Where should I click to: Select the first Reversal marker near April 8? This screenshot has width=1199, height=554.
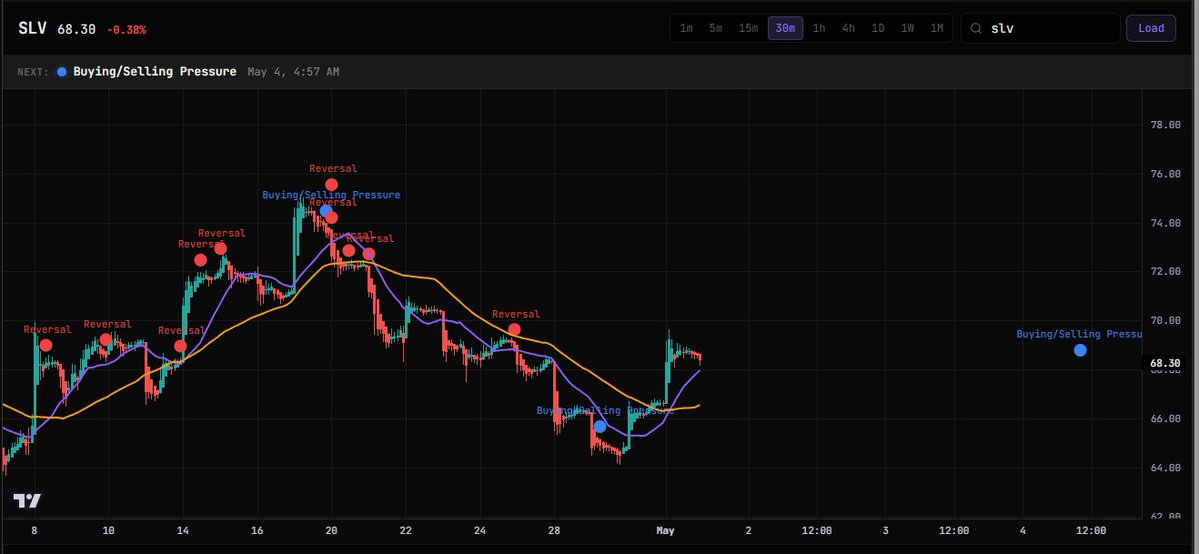click(x=46, y=345)
